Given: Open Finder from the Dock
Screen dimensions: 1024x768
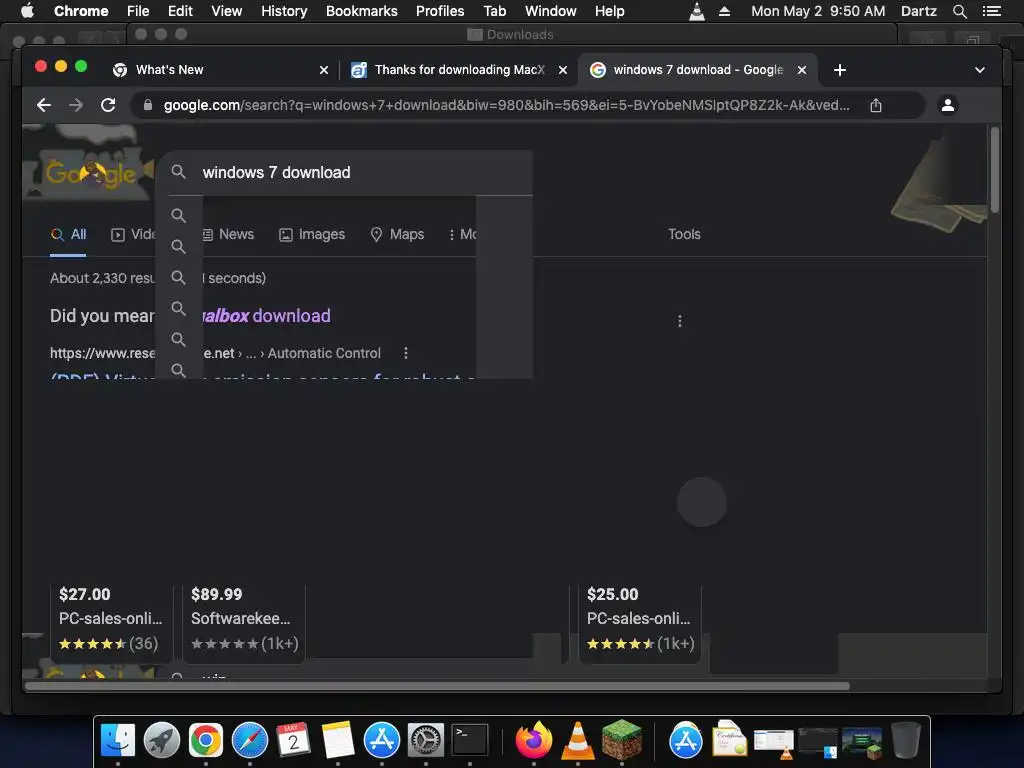Looking at the screenshot, I should point(118,741).
